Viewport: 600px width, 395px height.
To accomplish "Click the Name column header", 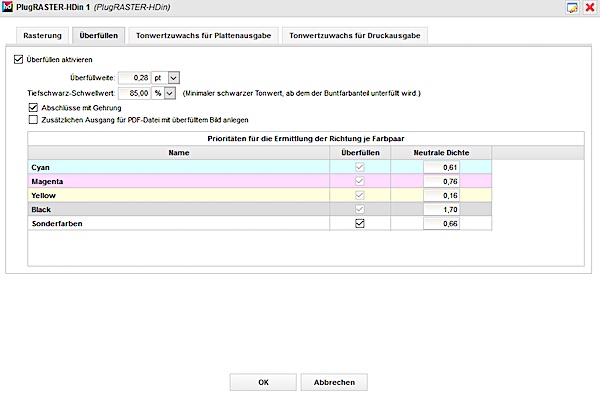I will click(179, 153).
